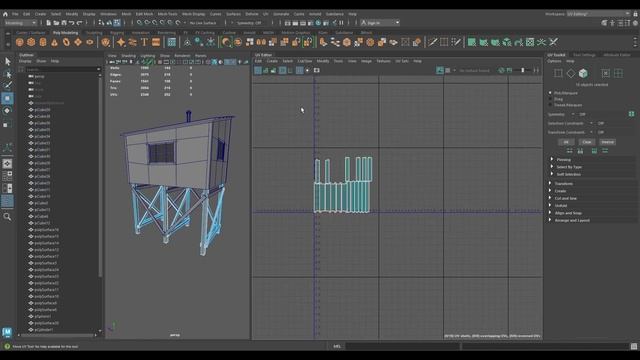Click the green checker UV shelf icon

[x=530, y=42]
